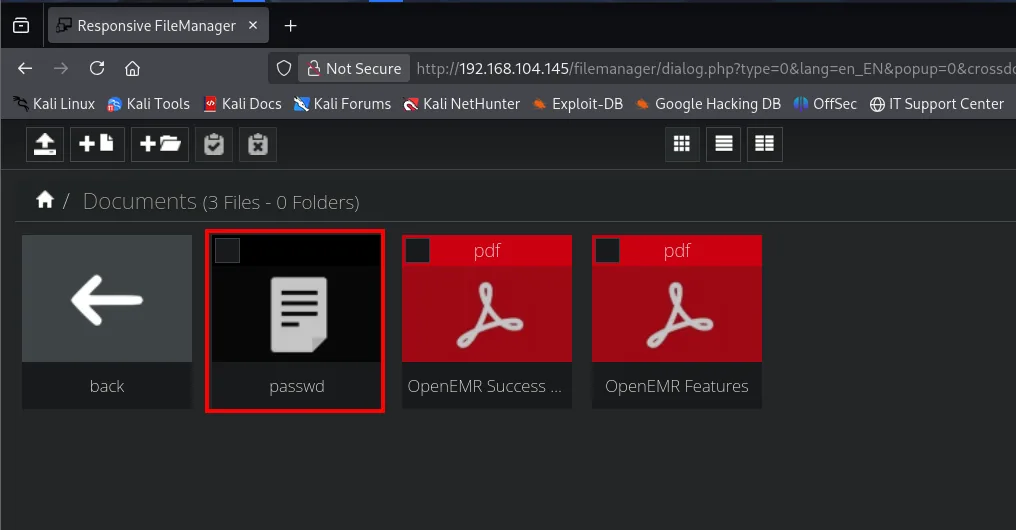Image resolution: width=1016 pixels, height=530 pixels.
Task: Open the Google Hacking DB bookmark
Action: point(708,104)
